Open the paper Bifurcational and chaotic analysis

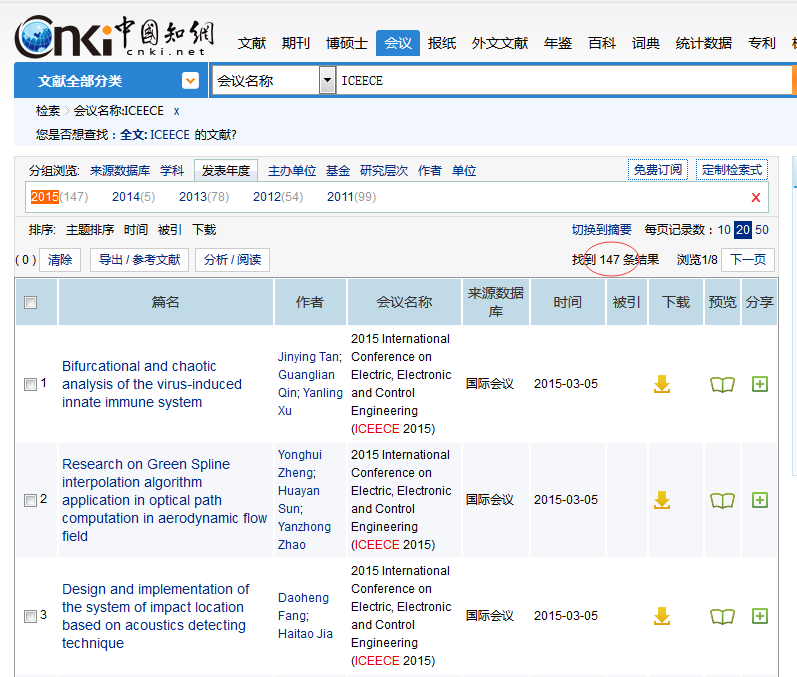pyautogui.click(x=151, y=384)
